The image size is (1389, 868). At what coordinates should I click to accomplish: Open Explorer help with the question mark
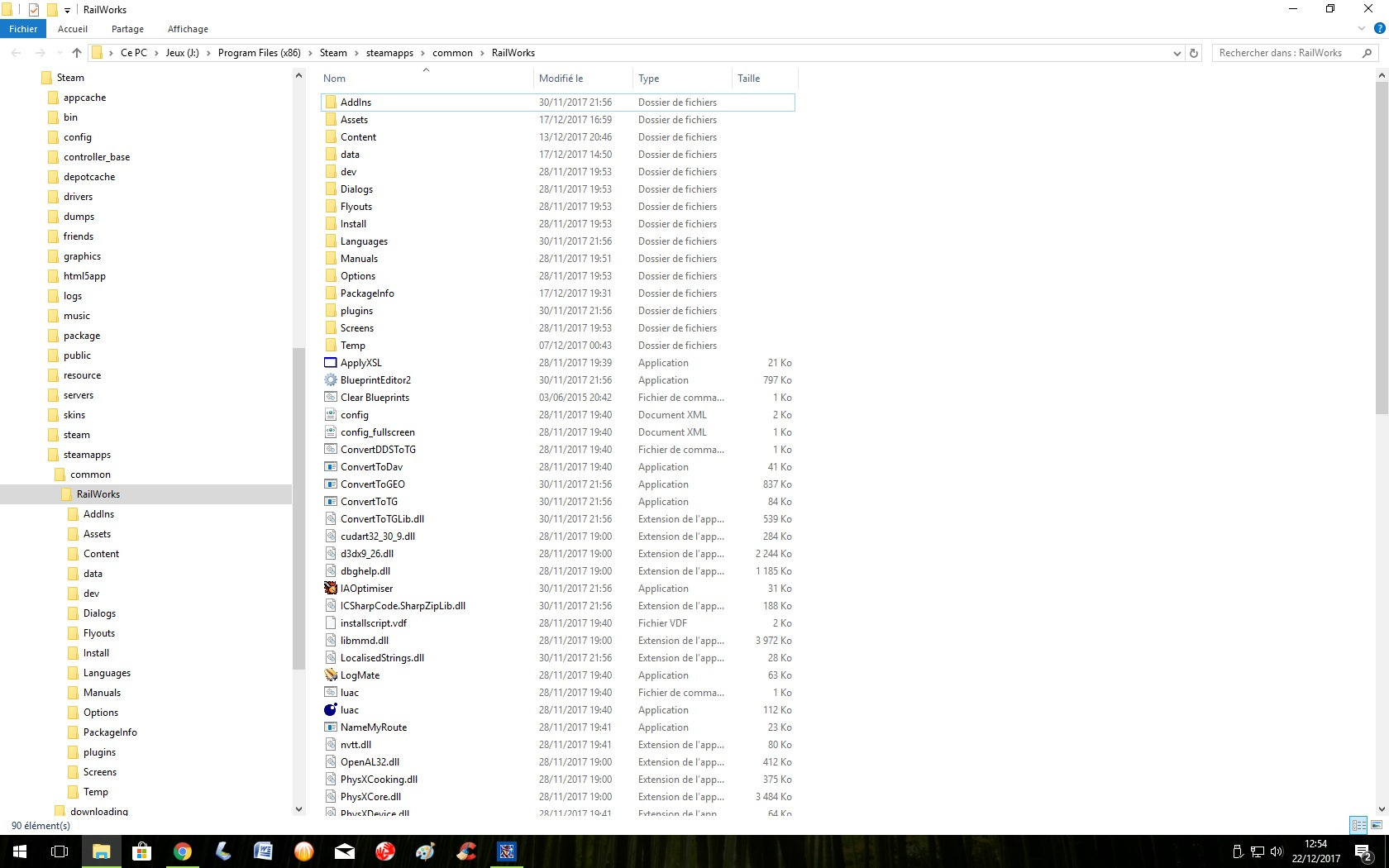(1379, 29)
